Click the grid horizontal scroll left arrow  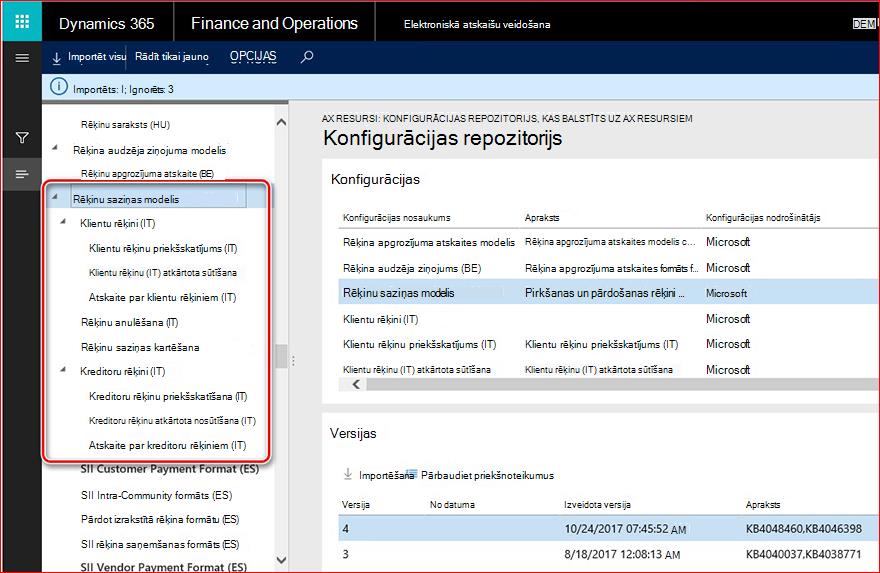pos(356,384)
